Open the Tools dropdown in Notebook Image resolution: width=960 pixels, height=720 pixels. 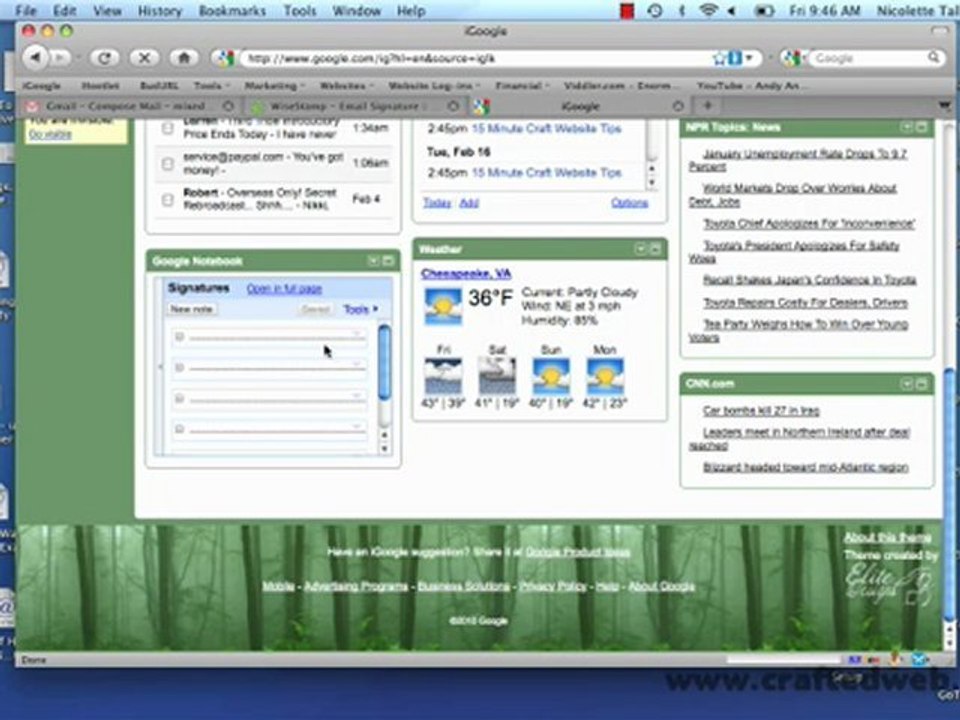pos(360,309)
